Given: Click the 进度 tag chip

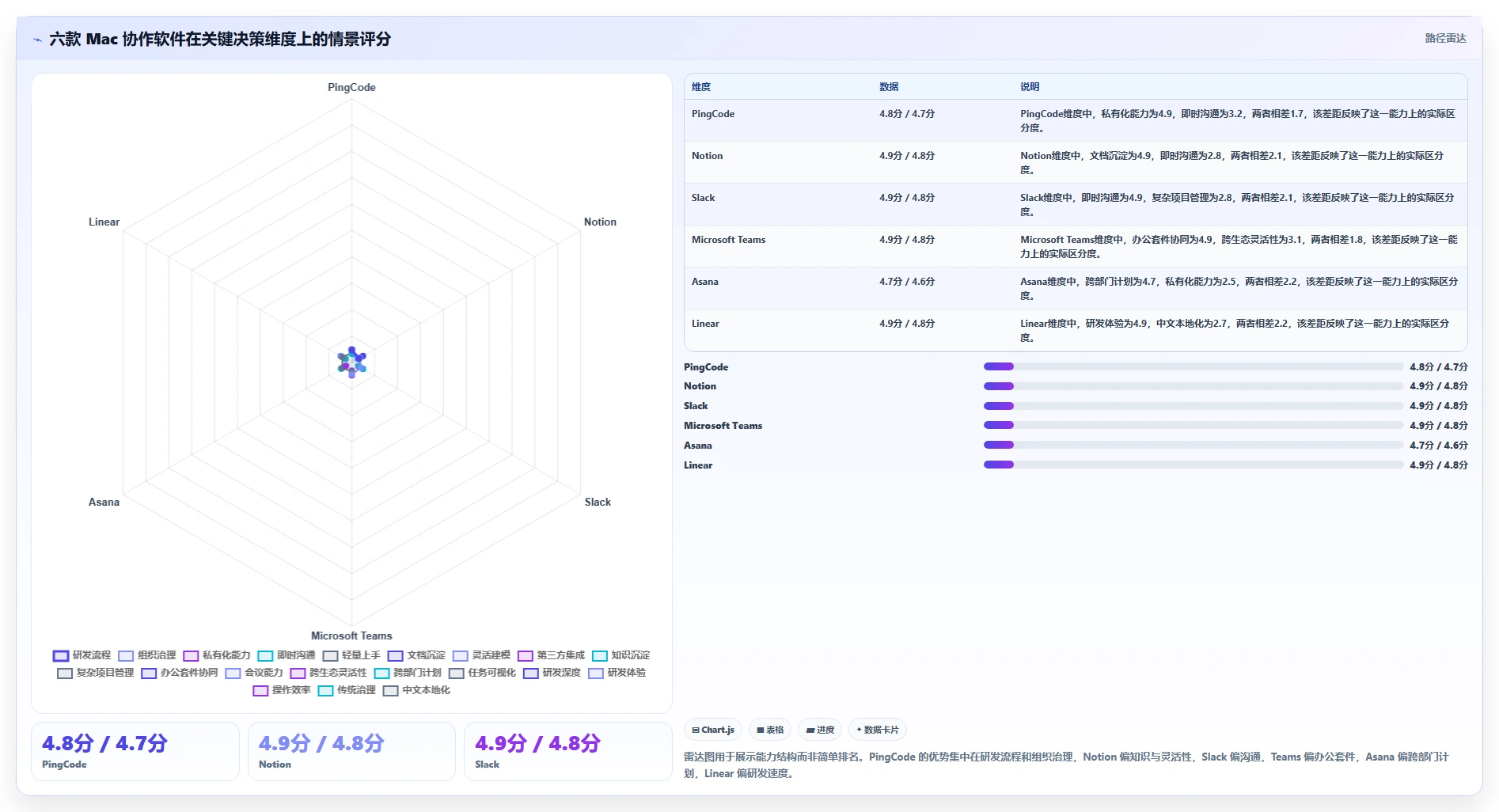Looking at the screenshot, I should click(x=820, y=730).
